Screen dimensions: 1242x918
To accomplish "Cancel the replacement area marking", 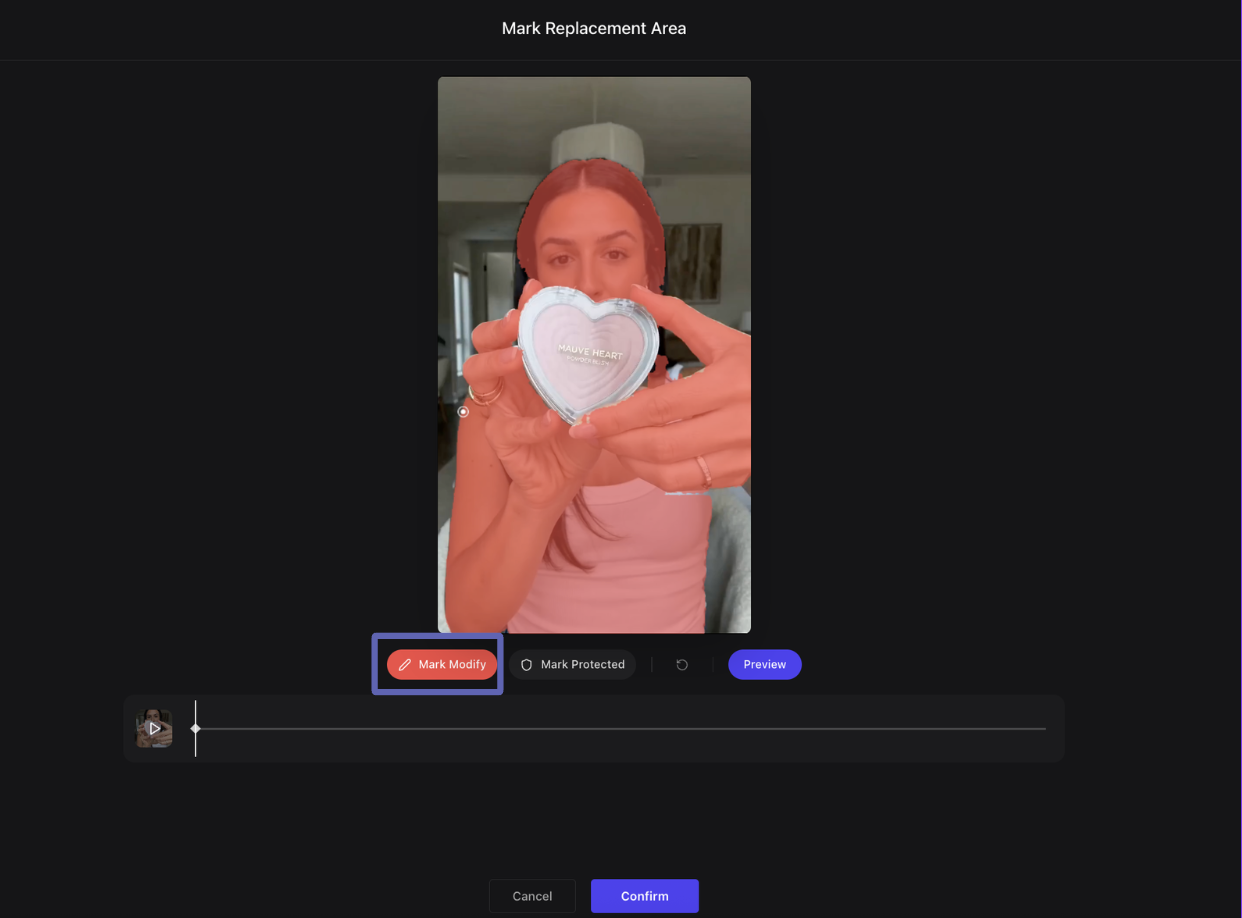I will [532, 896].
